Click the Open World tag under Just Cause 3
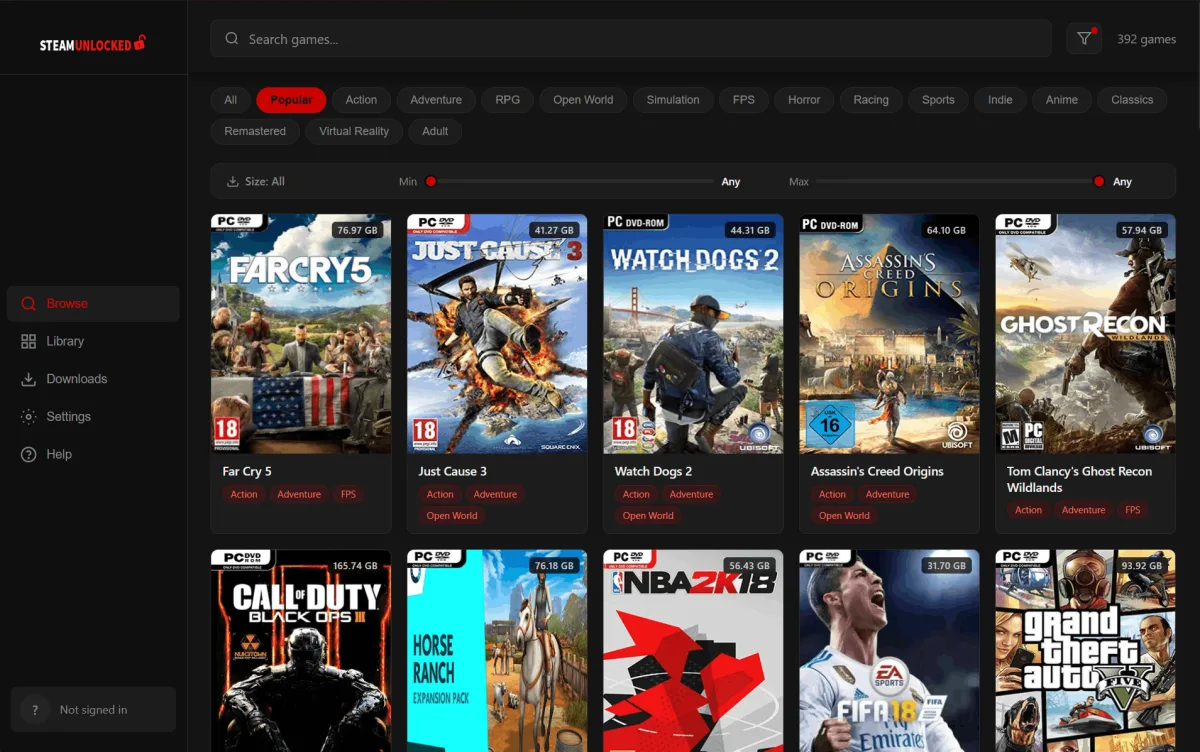This screenshot has height=752, width=1200. (x=452, y=516)
